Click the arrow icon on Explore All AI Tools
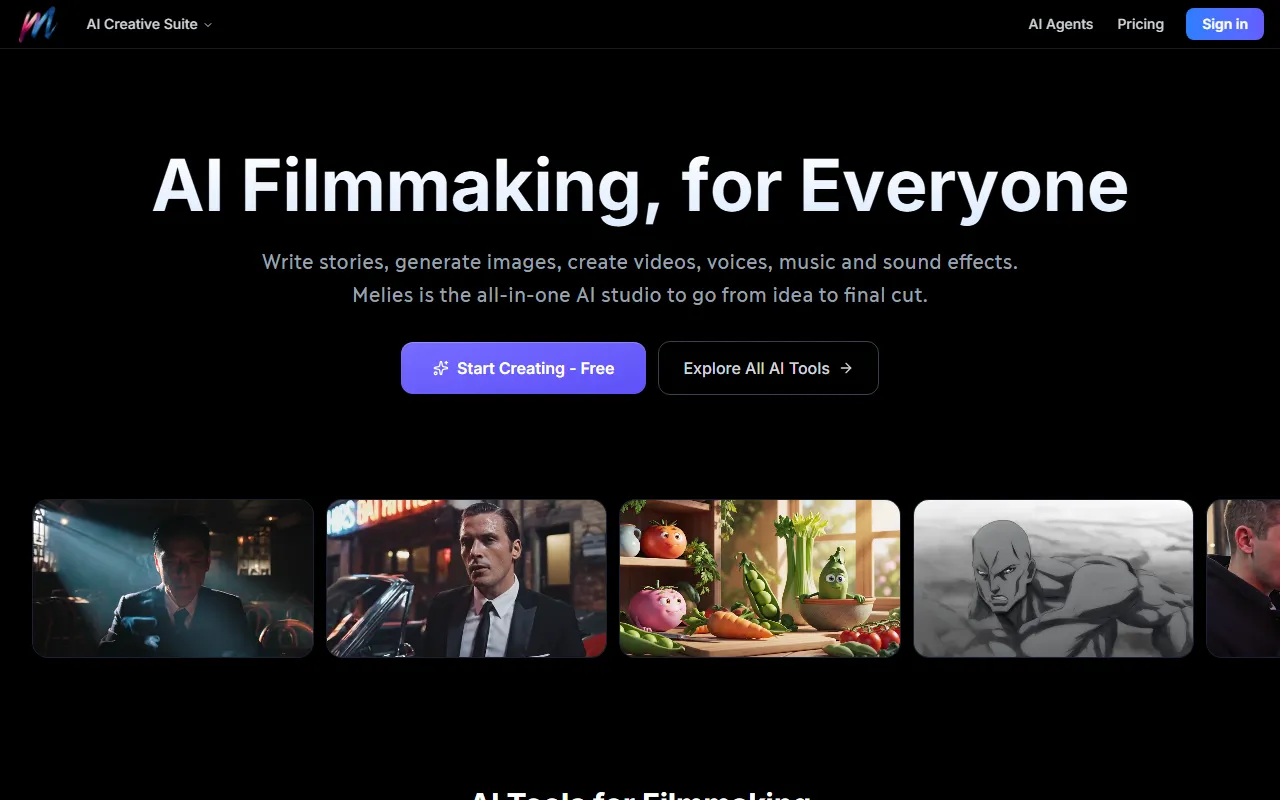This screenshot has height=800, width=1280. point(846,368)
